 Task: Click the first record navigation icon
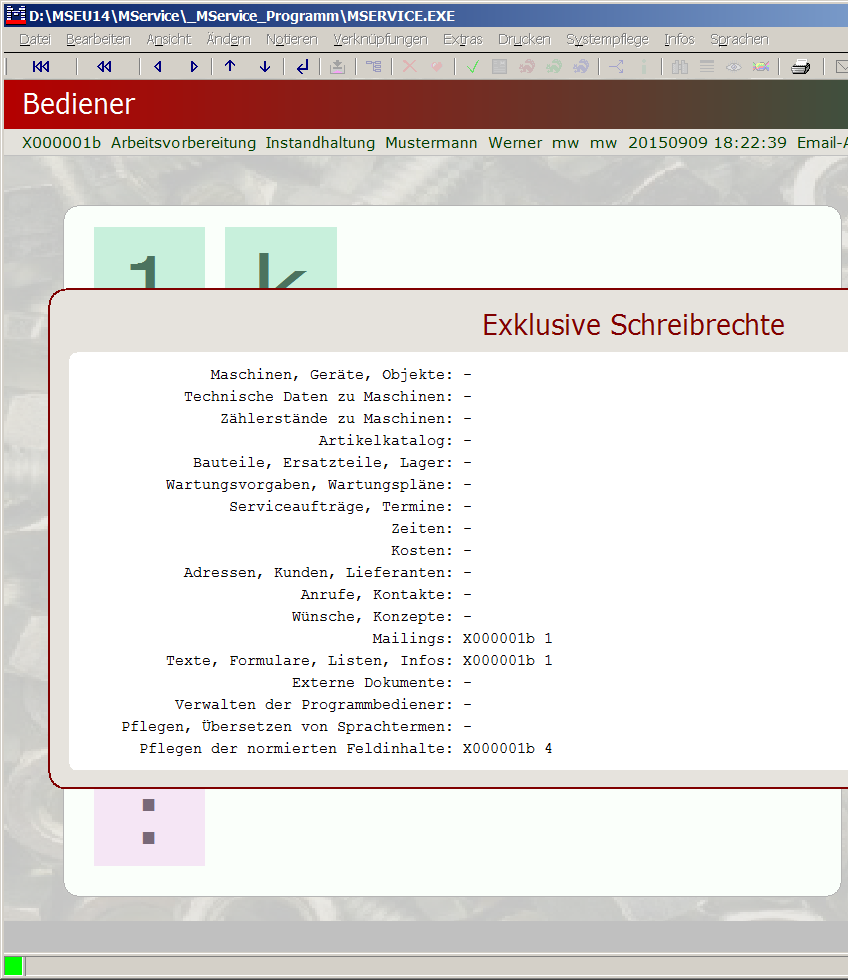(40, 66)
